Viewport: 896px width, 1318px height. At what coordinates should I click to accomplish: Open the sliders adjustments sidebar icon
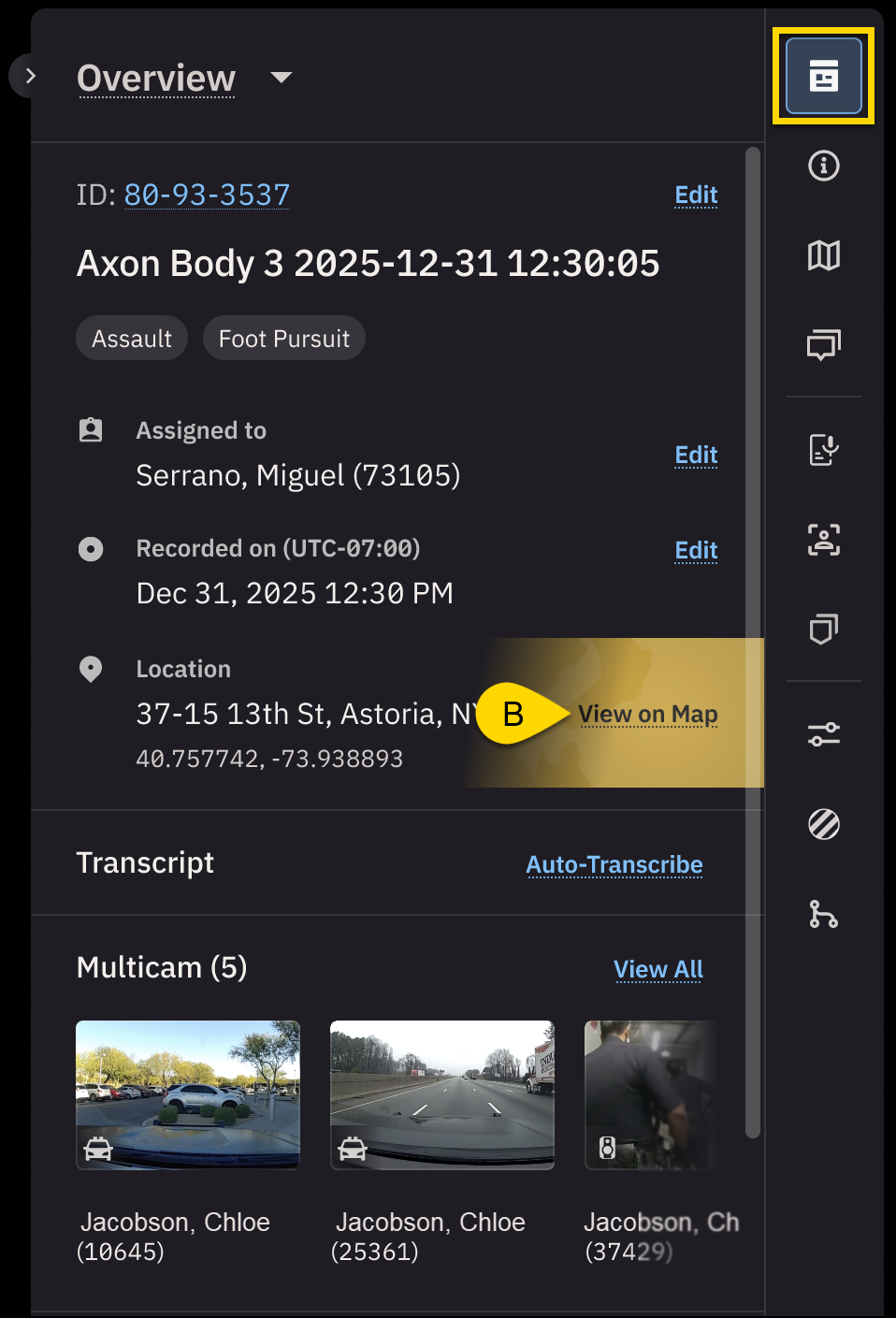click(823, 734)
